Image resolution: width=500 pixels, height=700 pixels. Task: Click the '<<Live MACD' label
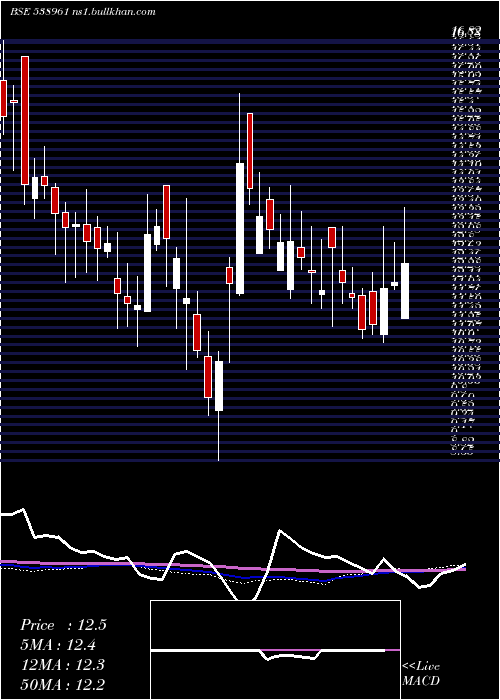(421, 674)
